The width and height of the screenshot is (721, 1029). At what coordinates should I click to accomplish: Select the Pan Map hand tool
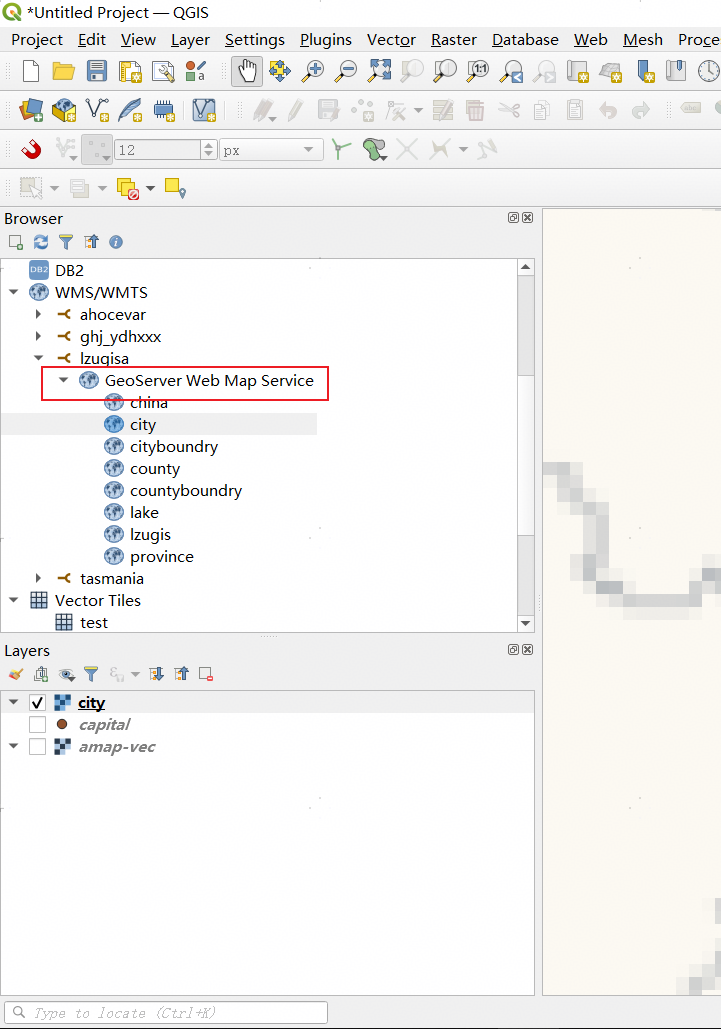coord(247,71)
